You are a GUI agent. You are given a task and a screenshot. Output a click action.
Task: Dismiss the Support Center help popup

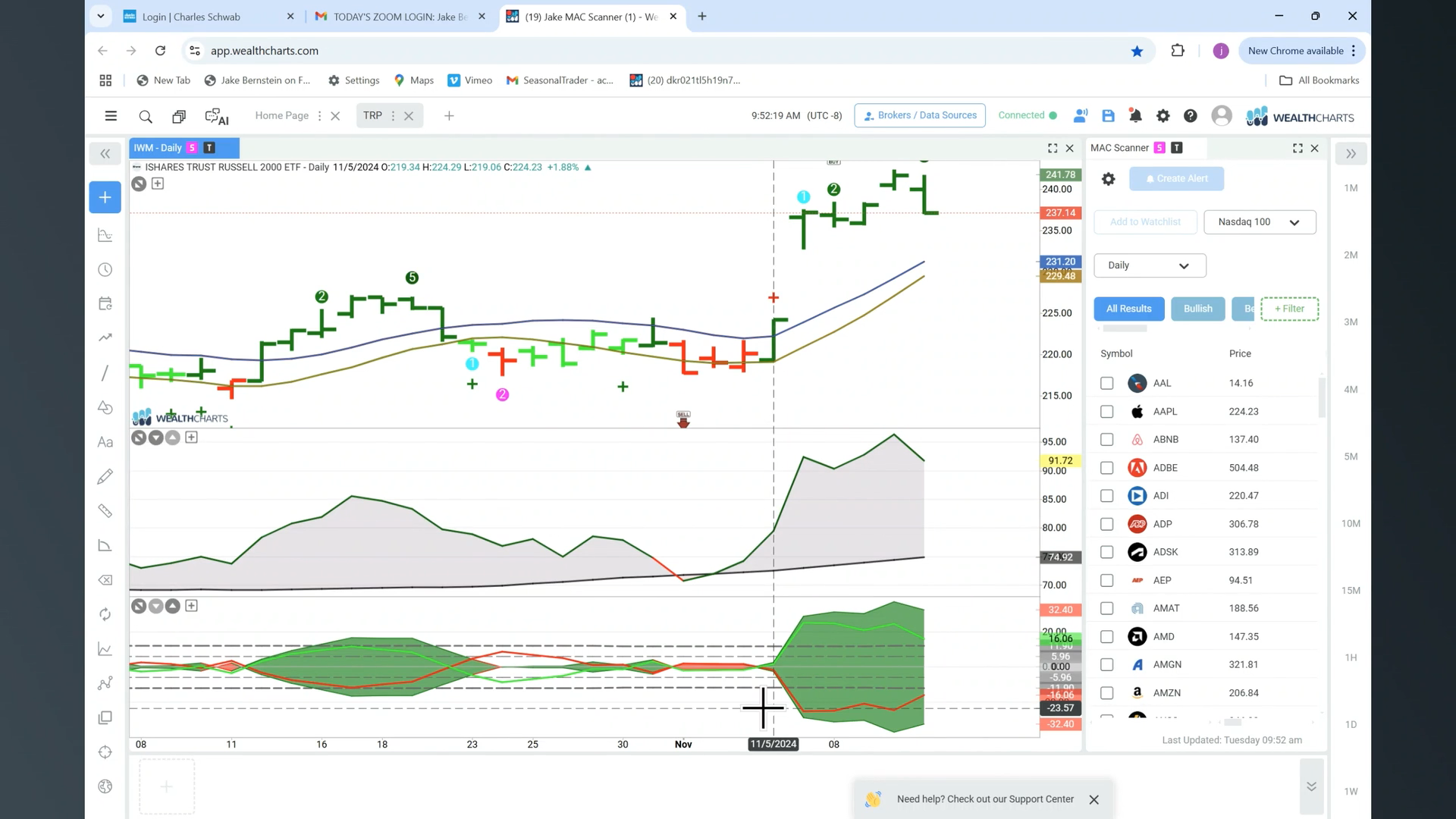[1094, 800]
